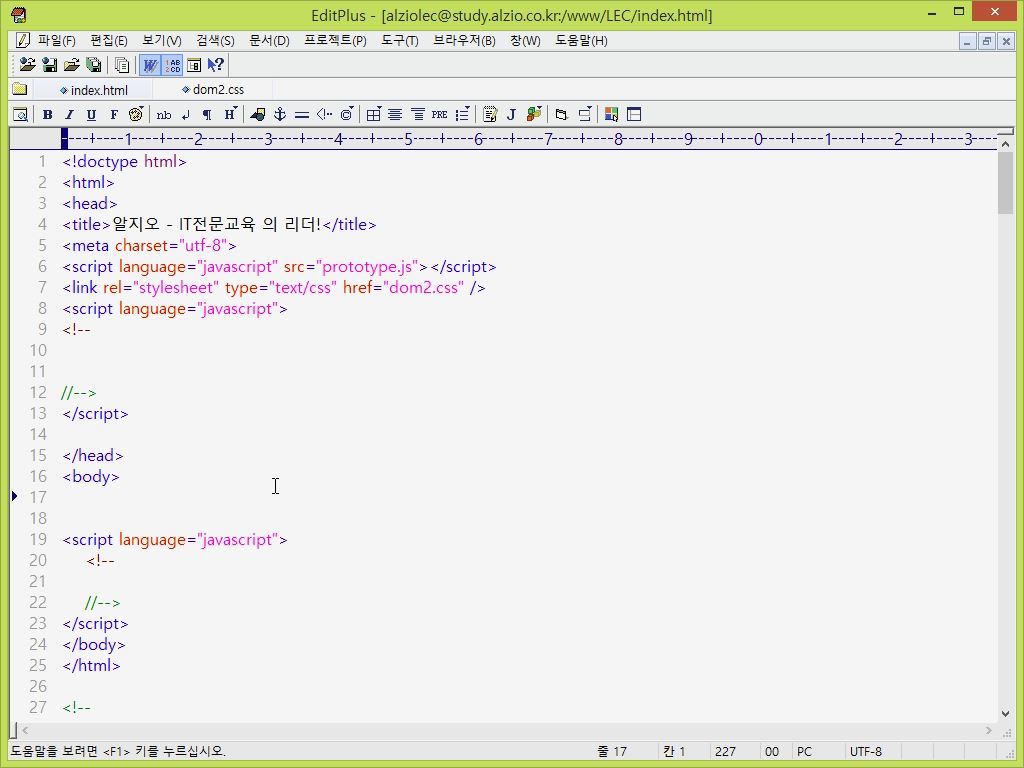Open the form control dropdown
Viewport: 1024px width, 768px height.
click(x=584, y=115)
